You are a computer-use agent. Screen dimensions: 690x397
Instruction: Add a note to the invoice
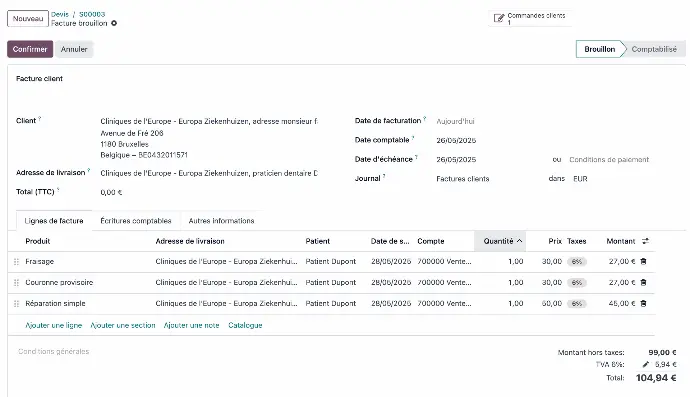click(191, 325)
